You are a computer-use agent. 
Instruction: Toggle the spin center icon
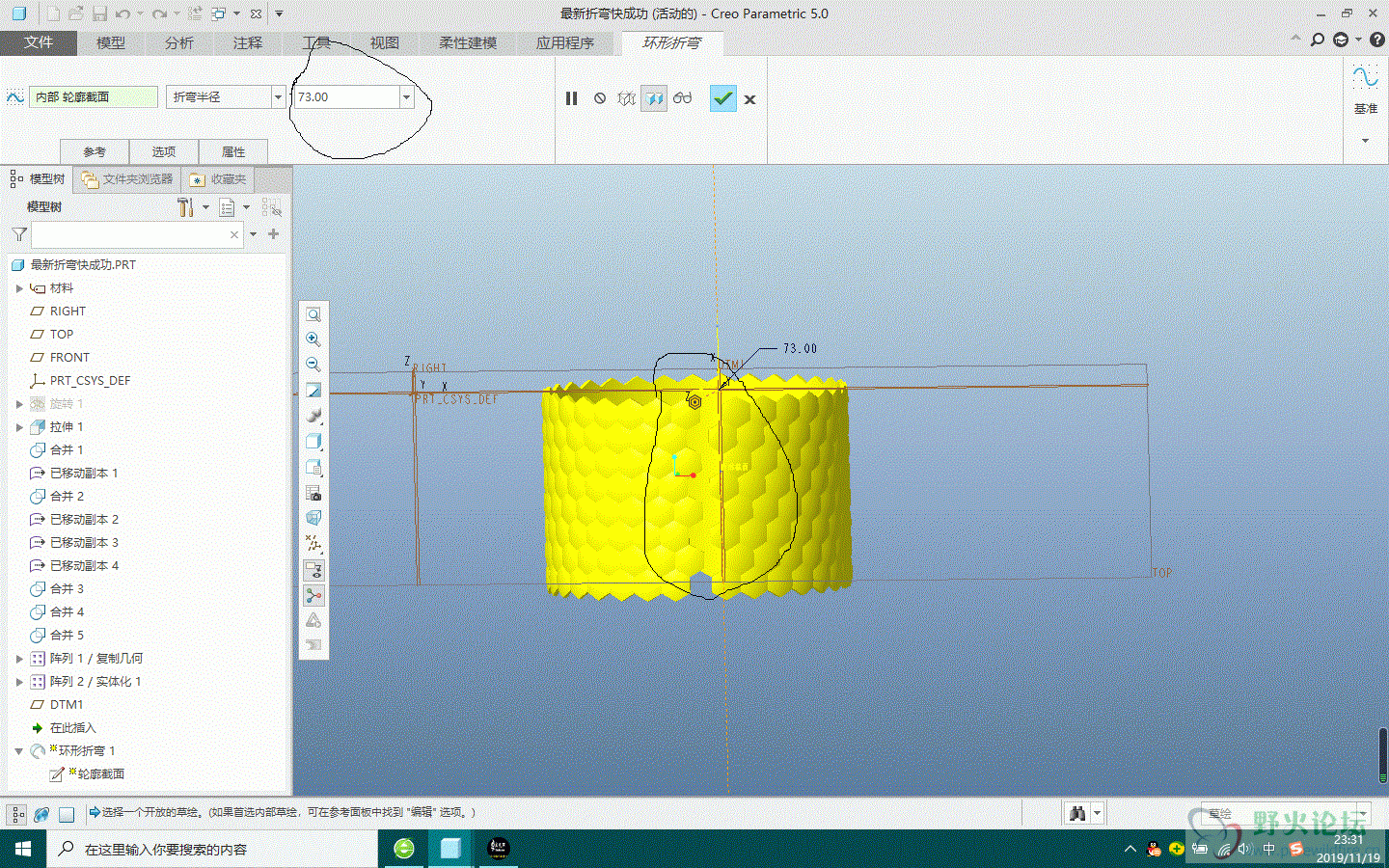313,595
